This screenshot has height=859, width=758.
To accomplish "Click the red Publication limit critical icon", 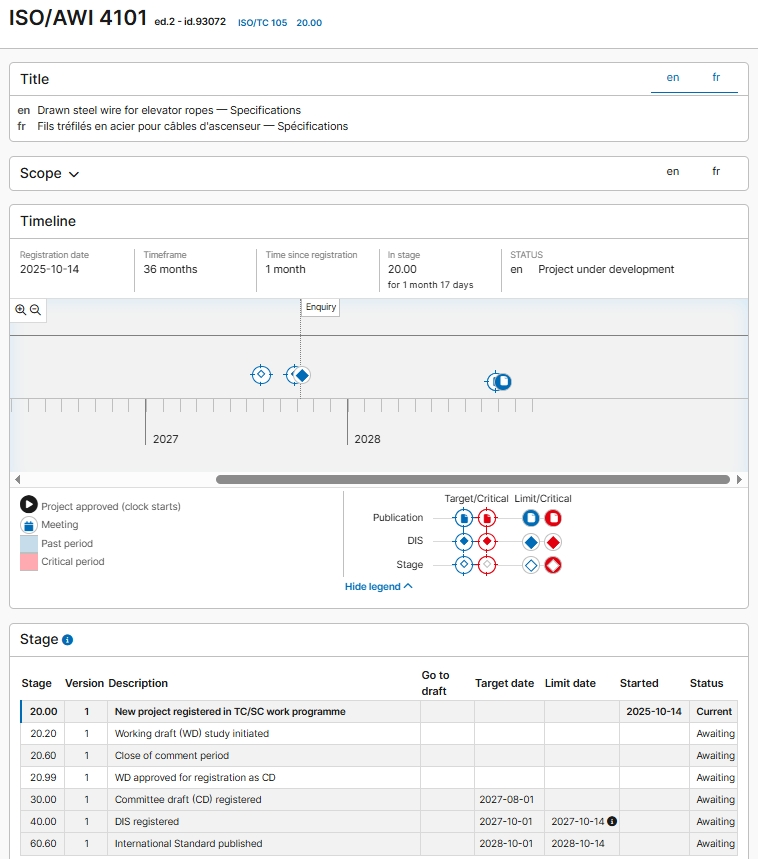I will [553, 518].
